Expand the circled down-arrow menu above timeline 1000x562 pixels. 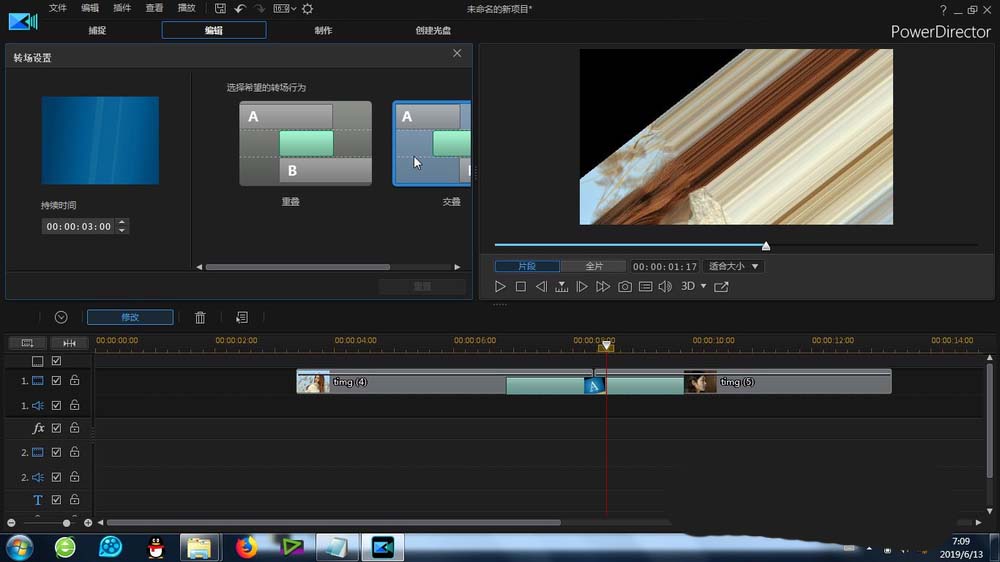(x=61, y=317)
